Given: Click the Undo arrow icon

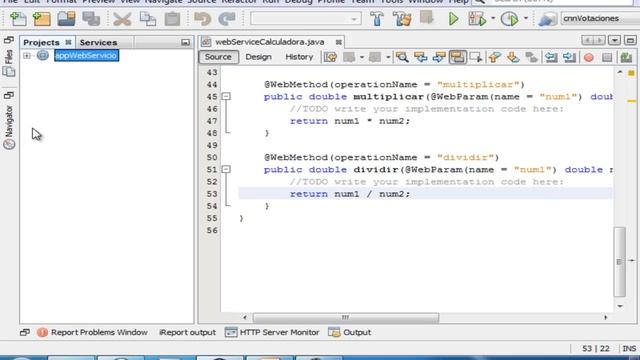Looking at the screenshot, I should pyautogui.click(x=202, y=19).
